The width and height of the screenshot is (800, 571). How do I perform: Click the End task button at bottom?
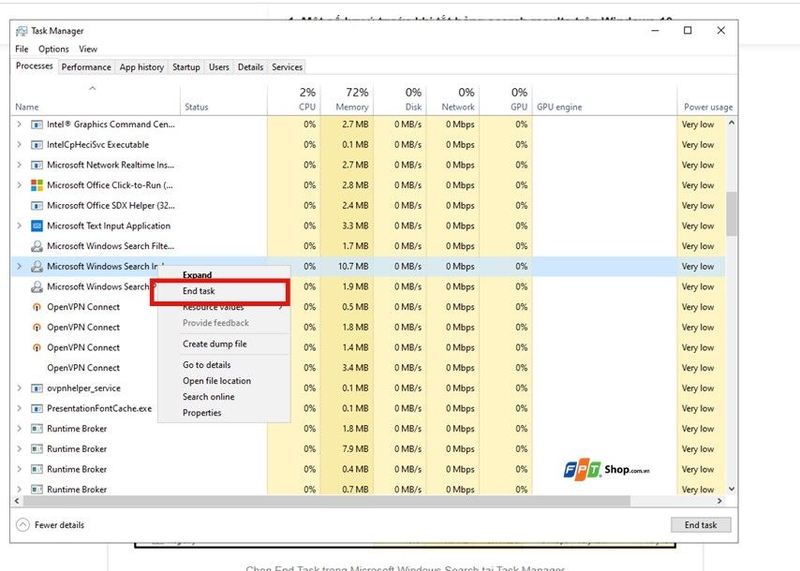[x=701, y=525]
